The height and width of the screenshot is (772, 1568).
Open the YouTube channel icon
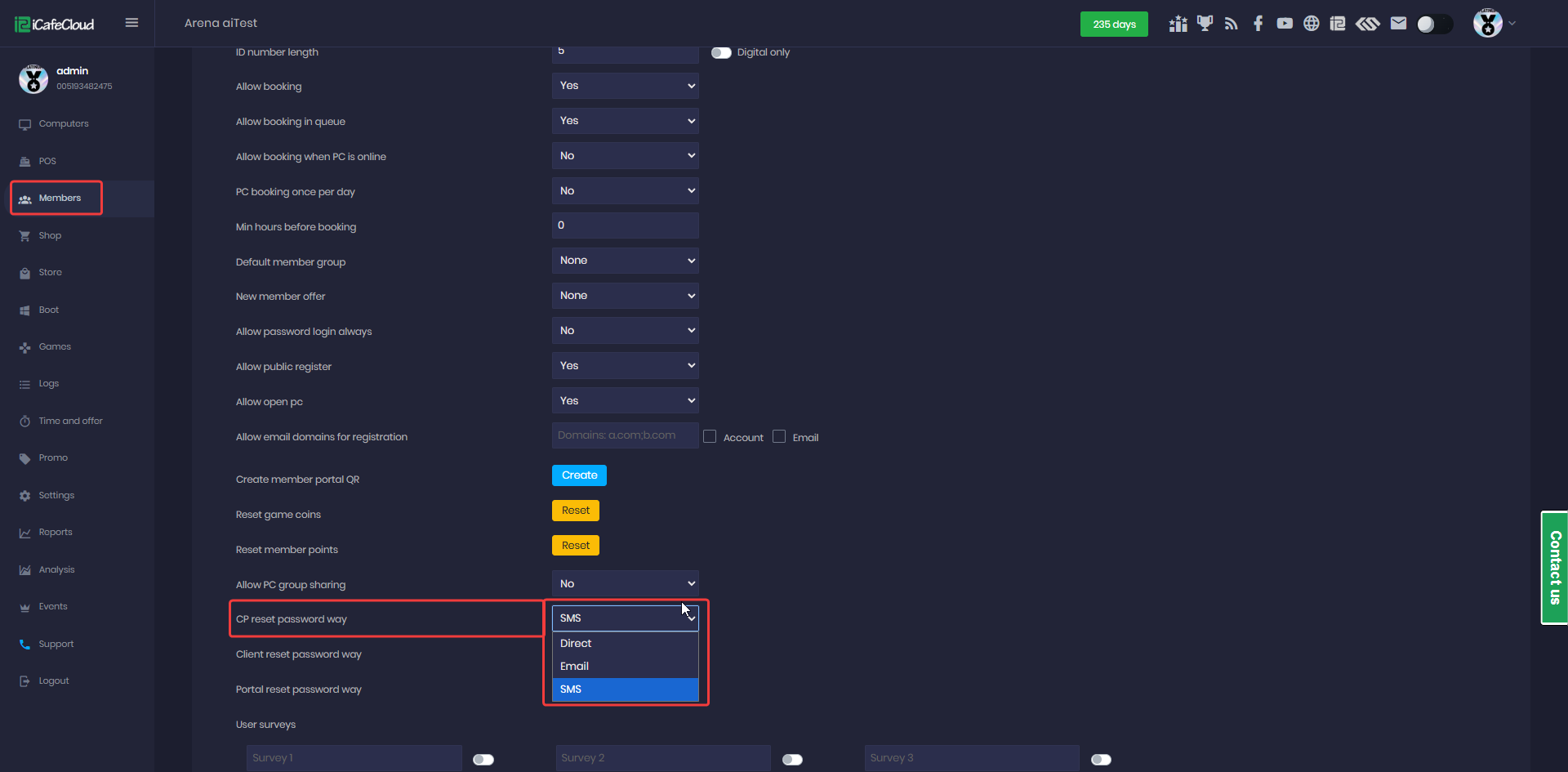click(x=1285, y=24)
